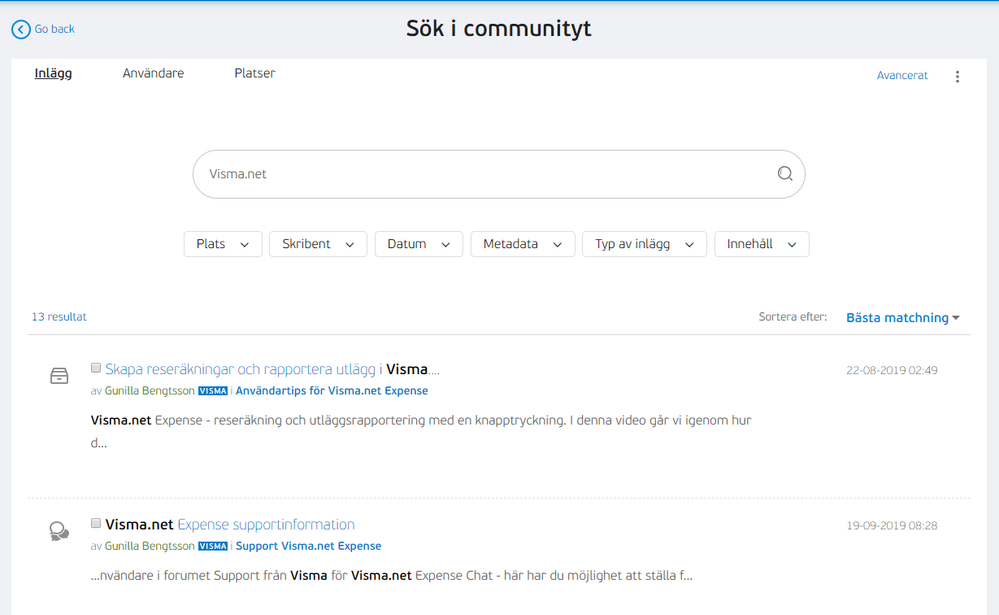Image resolution: width=999 pixels, height=615 pixels.
Task: Tick checkbox for Skapa reseräkningar result
Action: (96, 368)
